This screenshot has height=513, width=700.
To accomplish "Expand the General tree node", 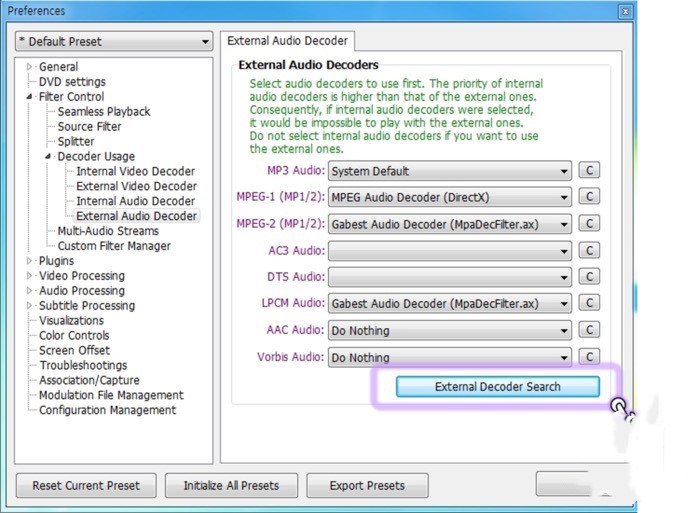I will (29, 67).
